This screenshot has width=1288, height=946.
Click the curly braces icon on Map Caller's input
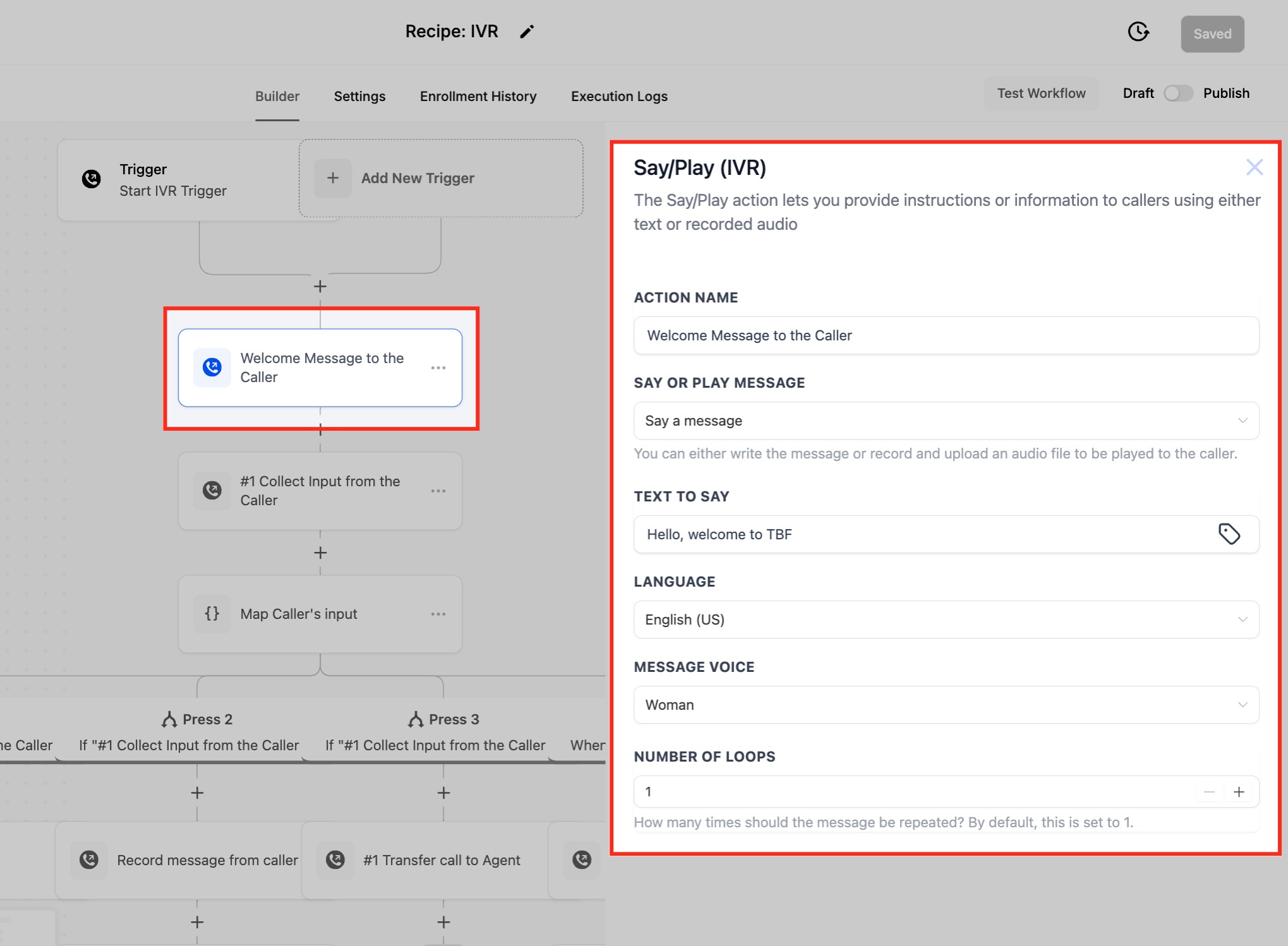(212, 614)
